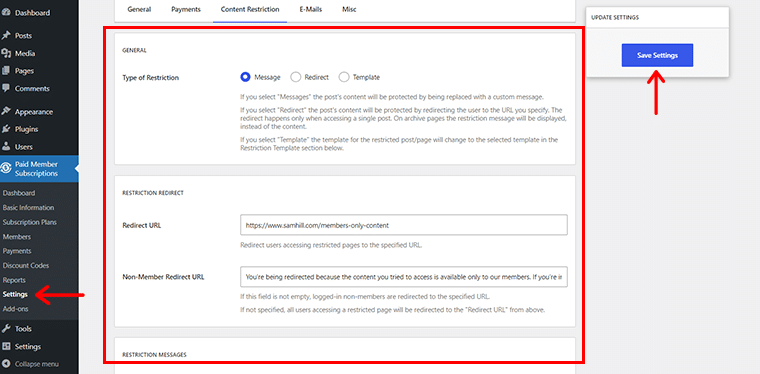Select the Redirect restriction type

pos(295,77)
